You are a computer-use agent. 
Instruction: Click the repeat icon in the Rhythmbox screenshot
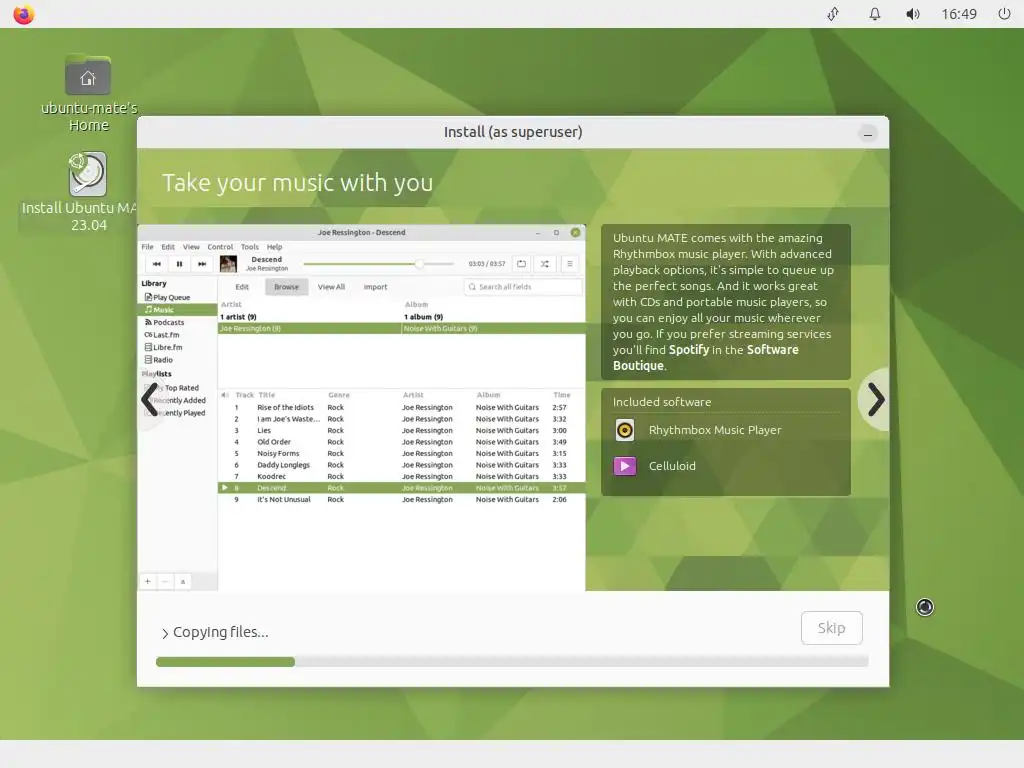pyautogui.click(x=521, y=264)
